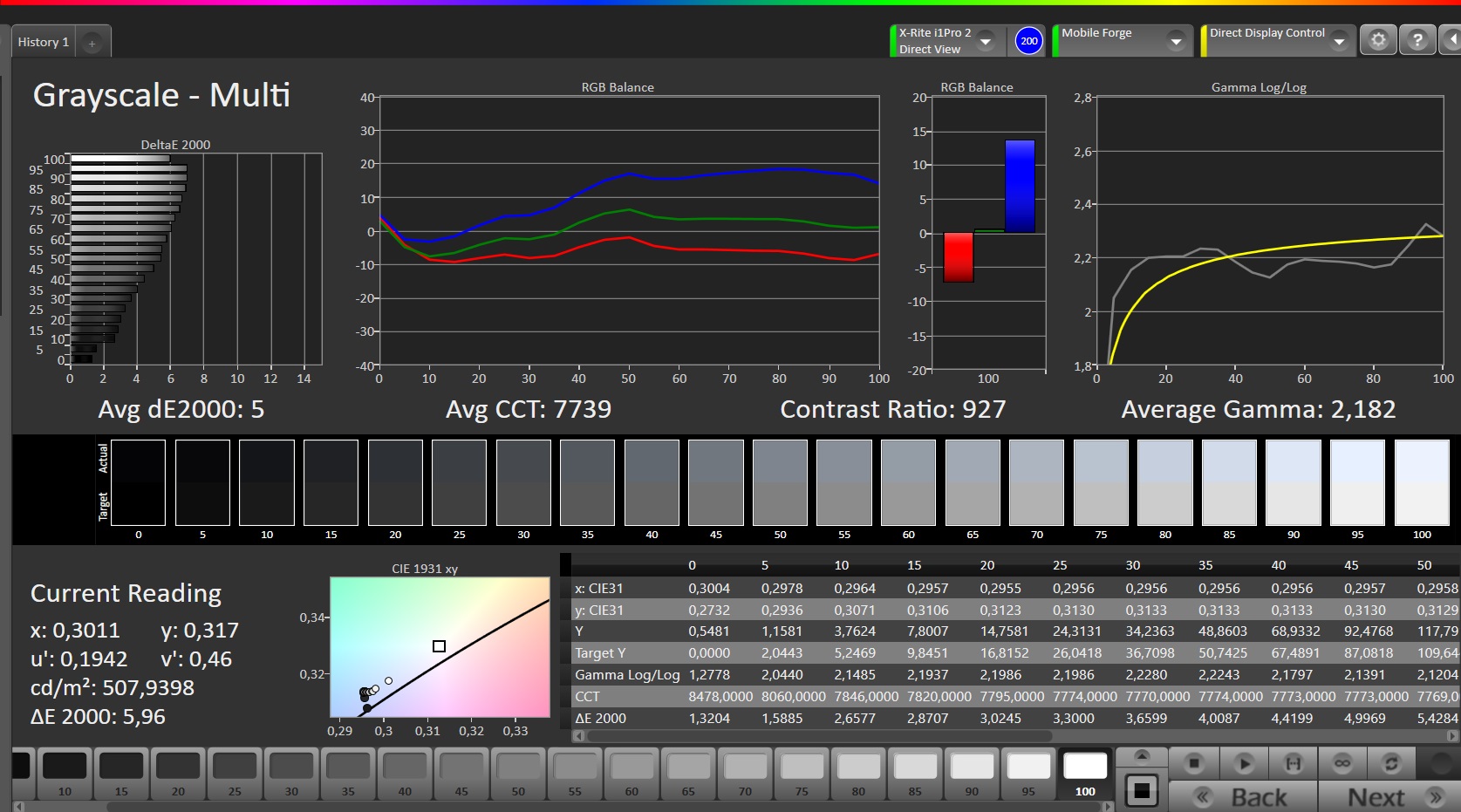
Task: Collapse the side panel arrow at top right
Action: point(1451,40)
